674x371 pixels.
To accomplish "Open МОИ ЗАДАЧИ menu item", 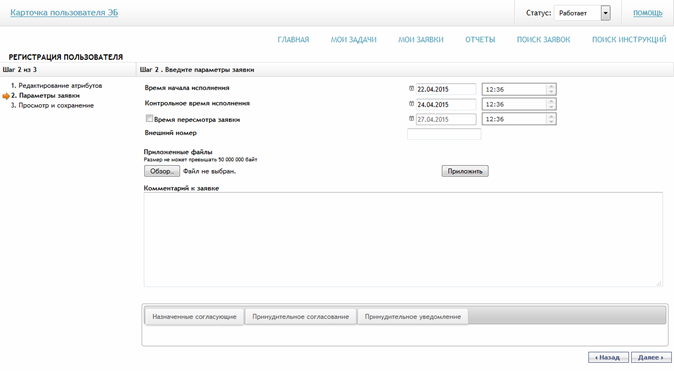I will pyautogui.click(x=353, y=40).
